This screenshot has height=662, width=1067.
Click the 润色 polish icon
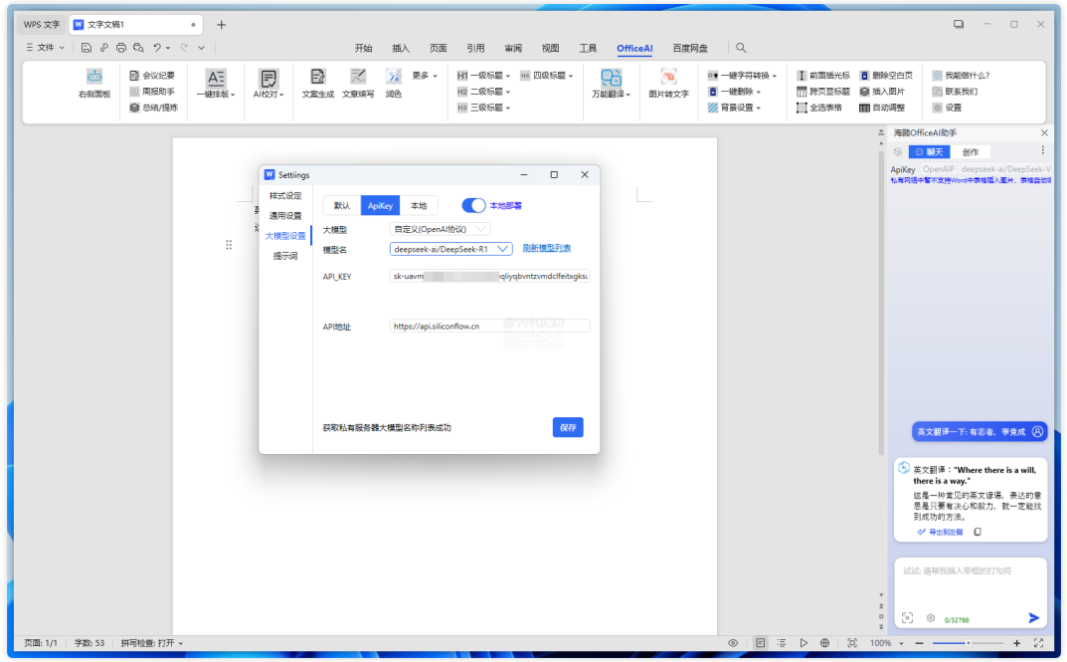393,77
